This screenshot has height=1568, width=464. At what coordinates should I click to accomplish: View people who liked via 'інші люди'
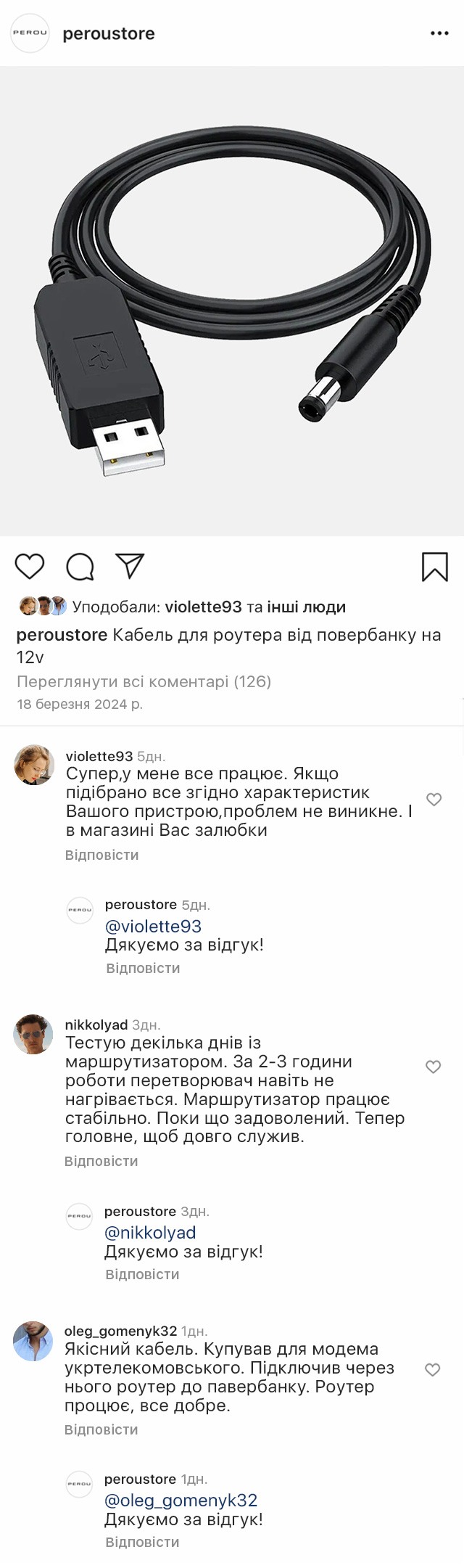pos(306,607)
